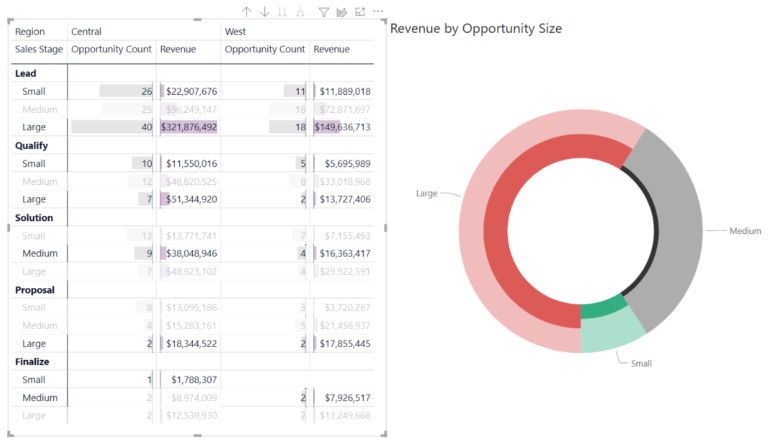Select the Qualify sales stage row header
The width and height of the screenshot is (768, 443).
[x=31, y=146]
